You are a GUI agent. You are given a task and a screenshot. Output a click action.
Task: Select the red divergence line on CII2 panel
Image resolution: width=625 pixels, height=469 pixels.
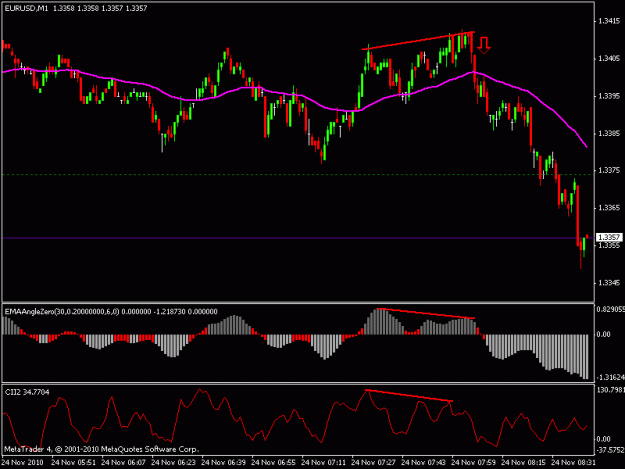pyautogui.click(x=409, y=395)
